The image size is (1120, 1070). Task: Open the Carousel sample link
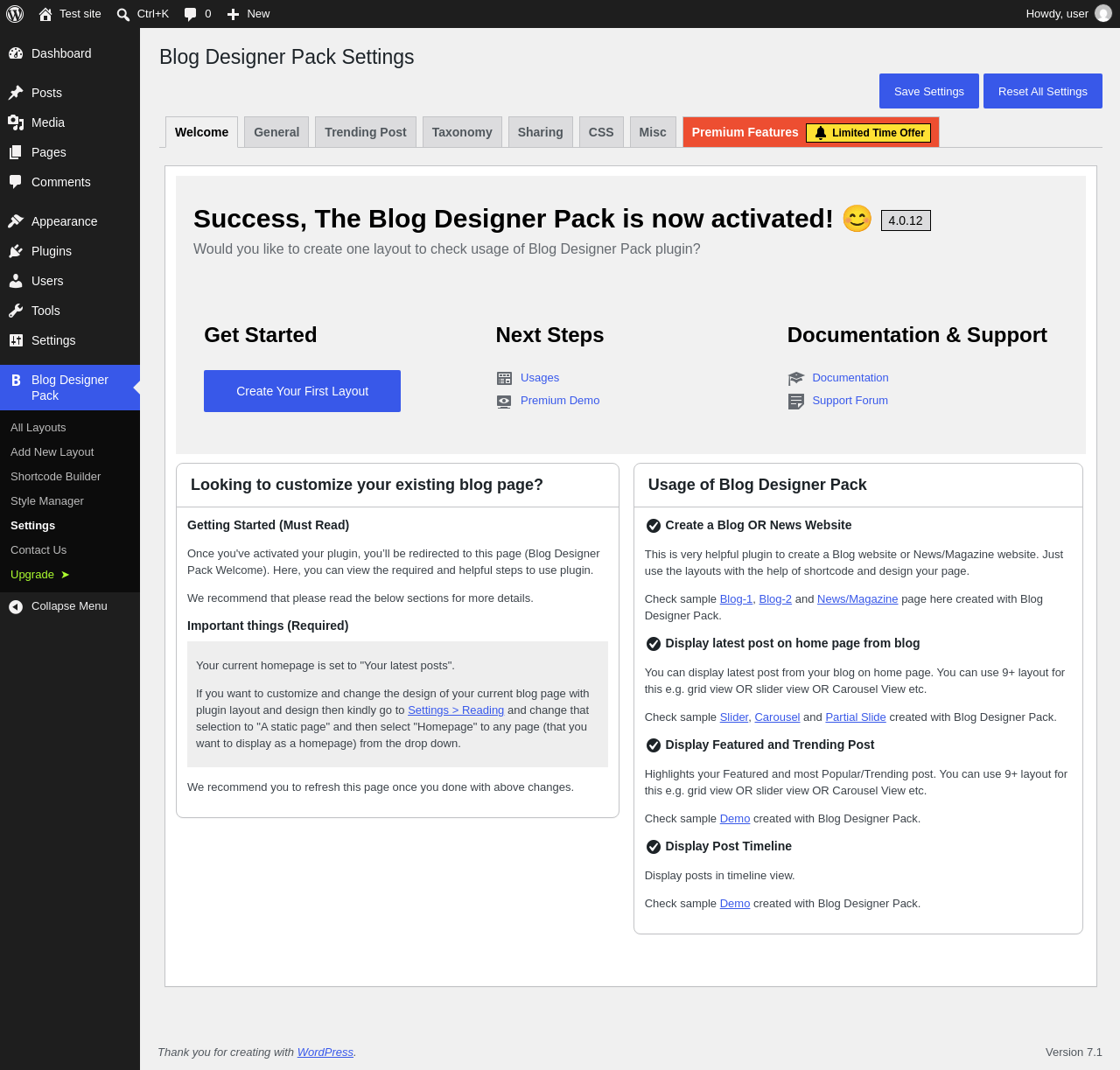pos(777,717)
